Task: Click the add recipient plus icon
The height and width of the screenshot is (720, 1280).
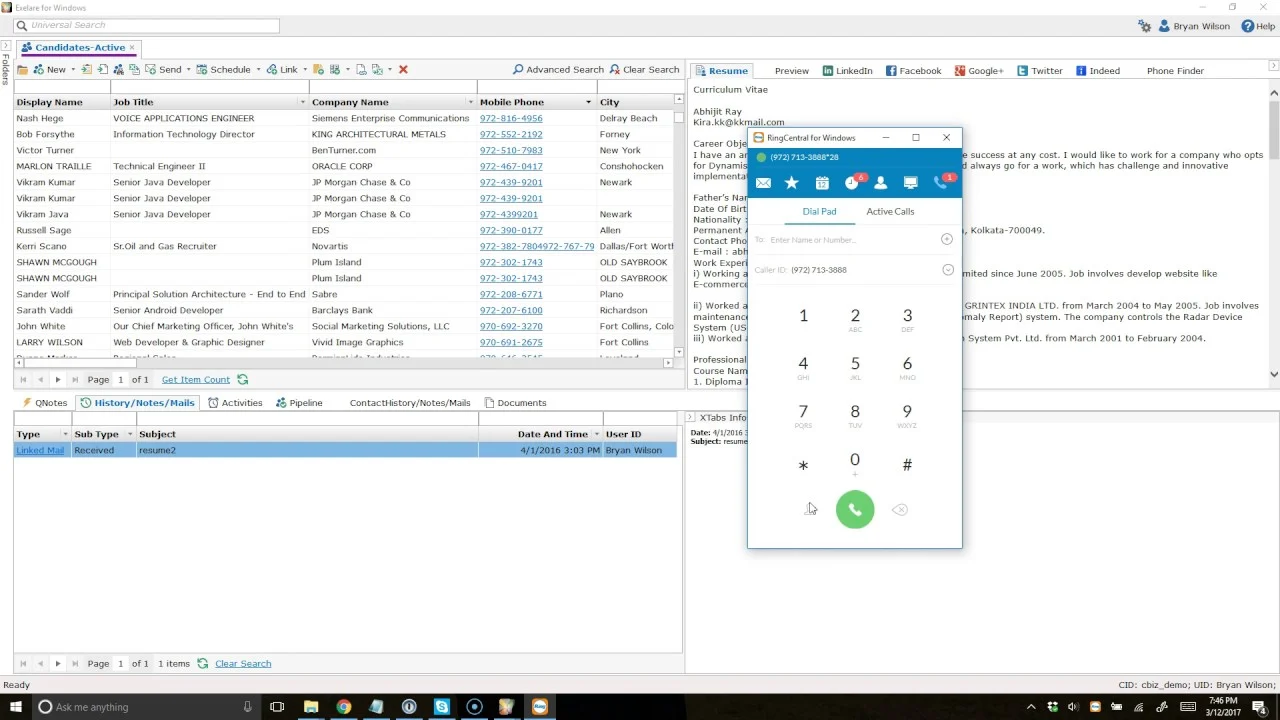Action: 947,239
